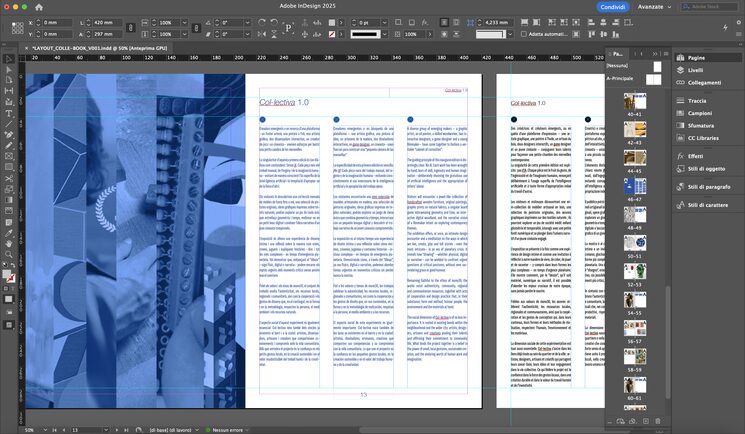Swap fill and stroke arrow in toolbox

13,265
